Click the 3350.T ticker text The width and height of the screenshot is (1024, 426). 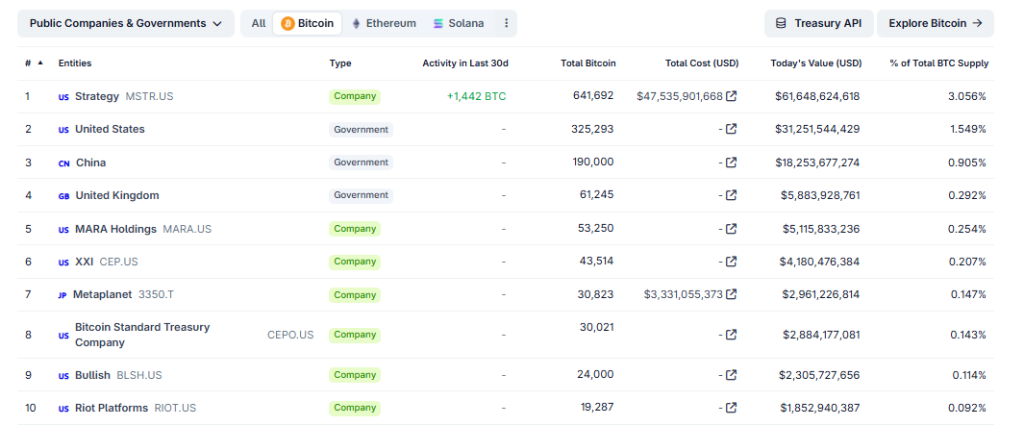(x=156, y=294)
